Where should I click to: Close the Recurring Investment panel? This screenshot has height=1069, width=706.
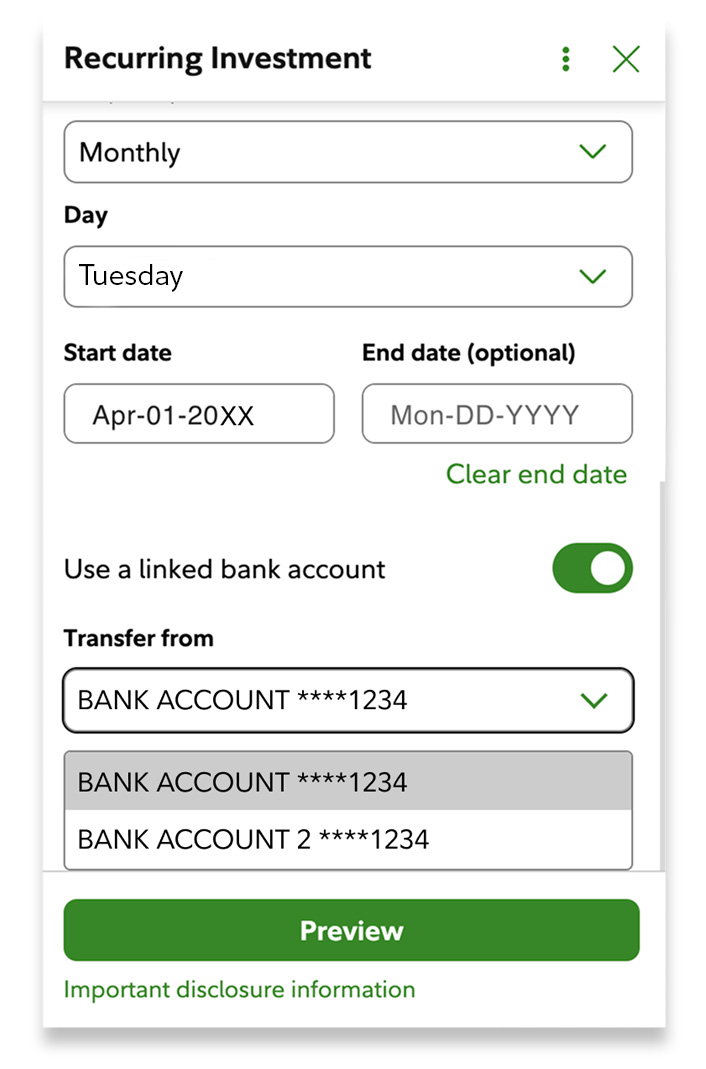click(x=626, y=60)
